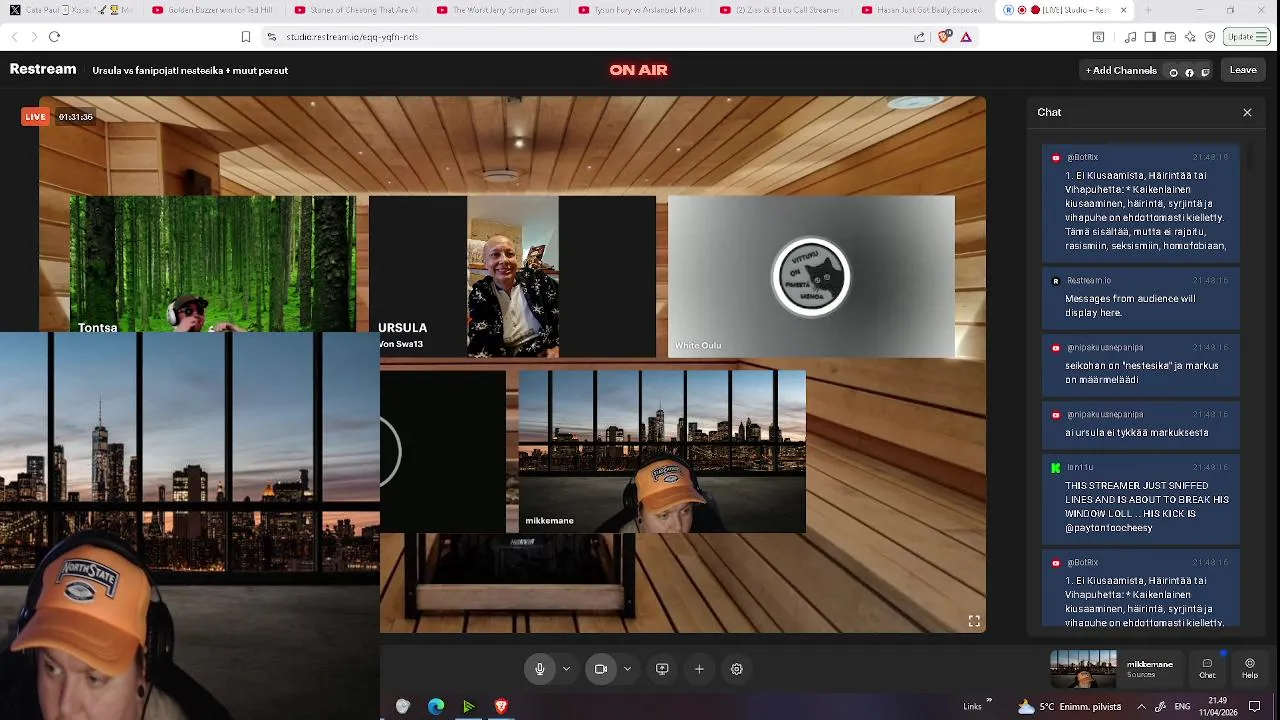This screenshot has height=720, width=1280.
Task: Open Help in bottom-right bar
Action: click(1250, 669)
